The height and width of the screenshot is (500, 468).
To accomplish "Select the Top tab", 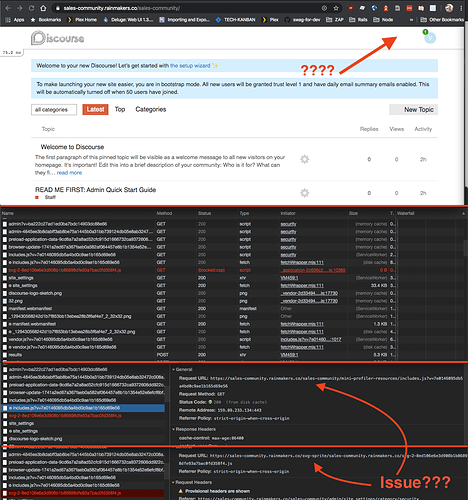I will coord(120,109).
